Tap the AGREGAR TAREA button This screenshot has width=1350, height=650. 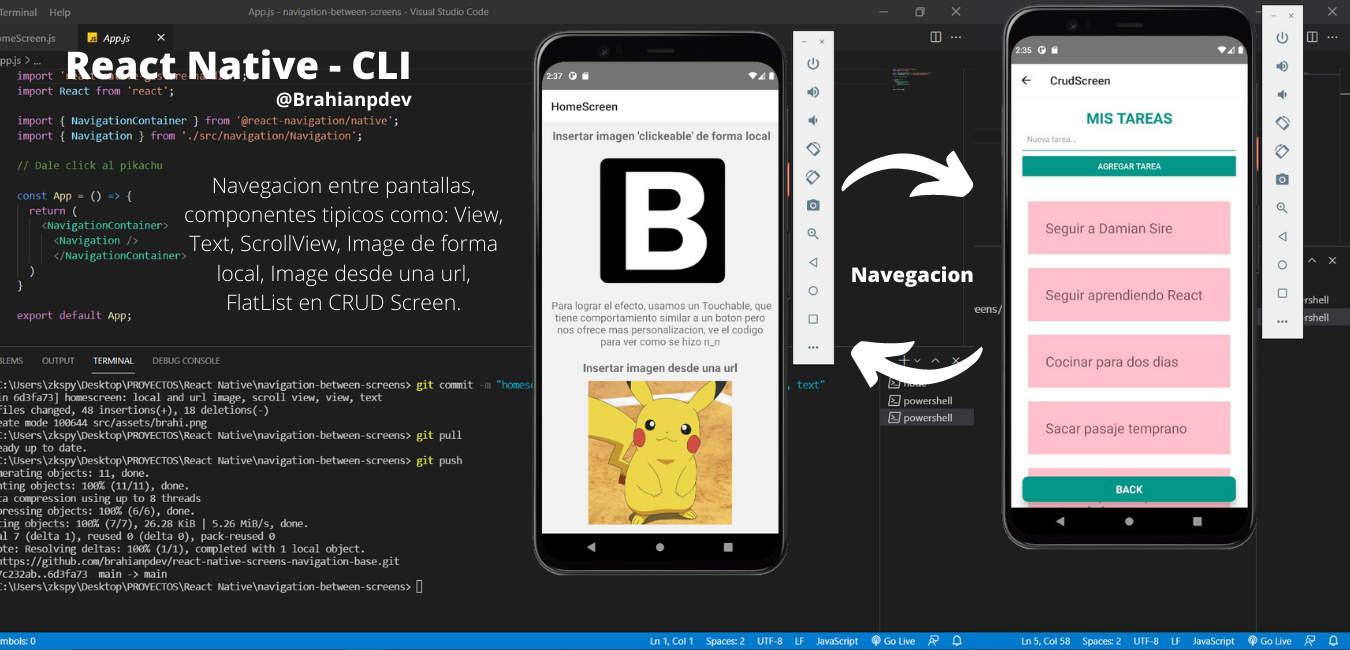coord(1129,166)
